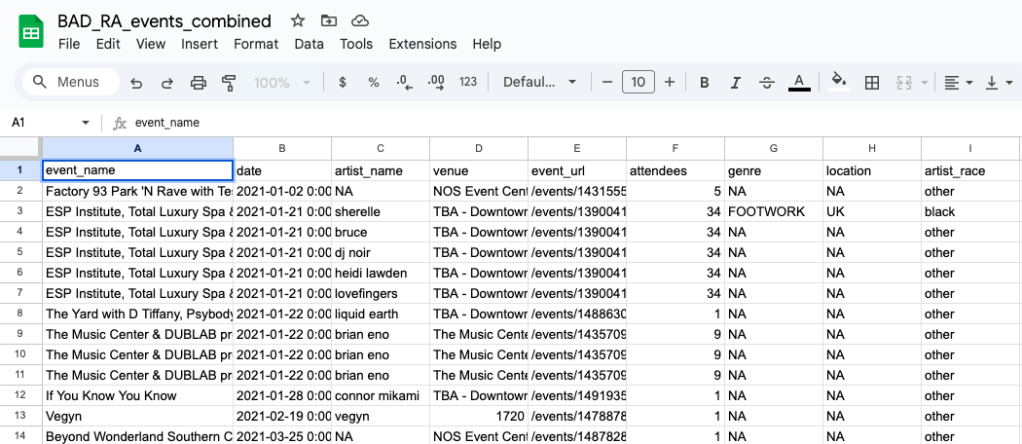Toggle italic formatting
The width and height of the screenshot is (1022, 444).
click(735, 83)
